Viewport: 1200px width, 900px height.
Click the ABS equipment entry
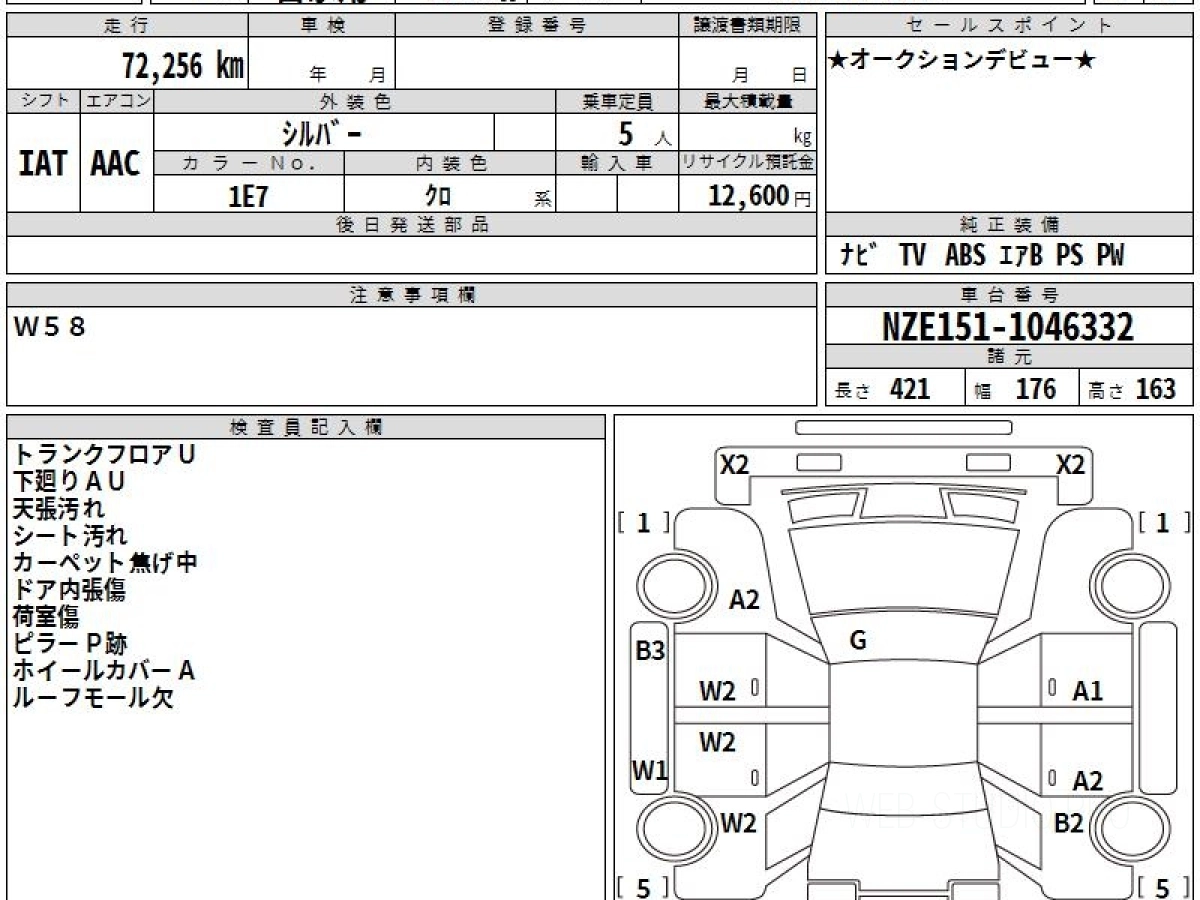[x=965, y=256]
